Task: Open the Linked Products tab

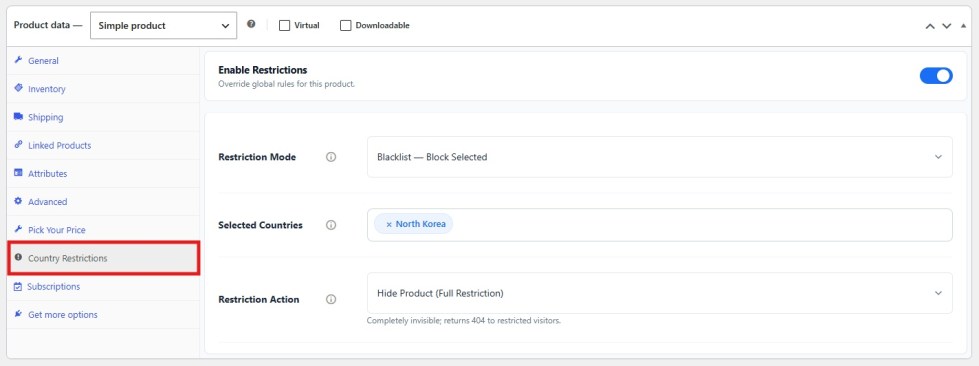Action: click(x=103, y=145)
